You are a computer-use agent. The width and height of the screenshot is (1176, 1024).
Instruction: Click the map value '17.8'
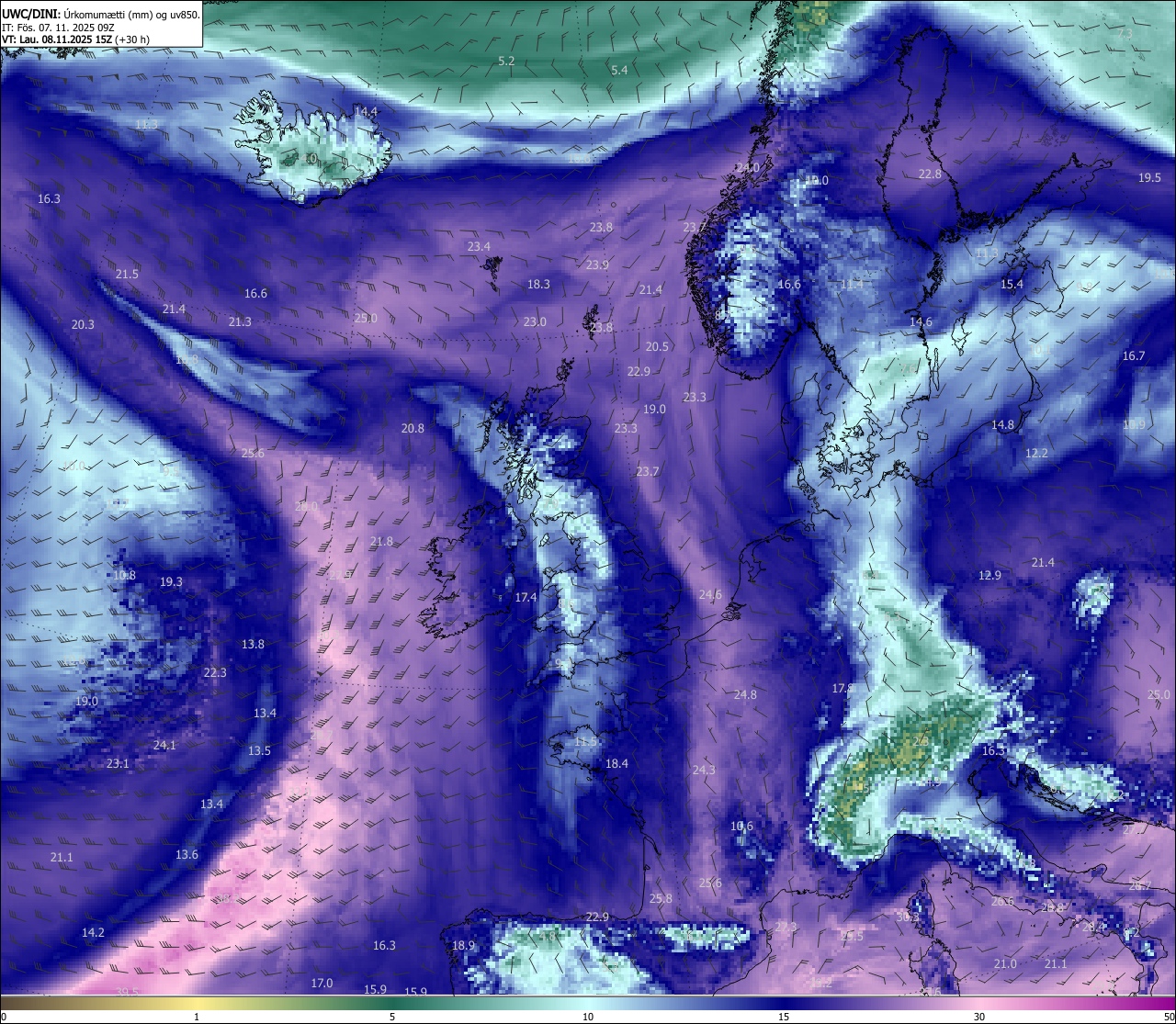[x=842, y=688]
